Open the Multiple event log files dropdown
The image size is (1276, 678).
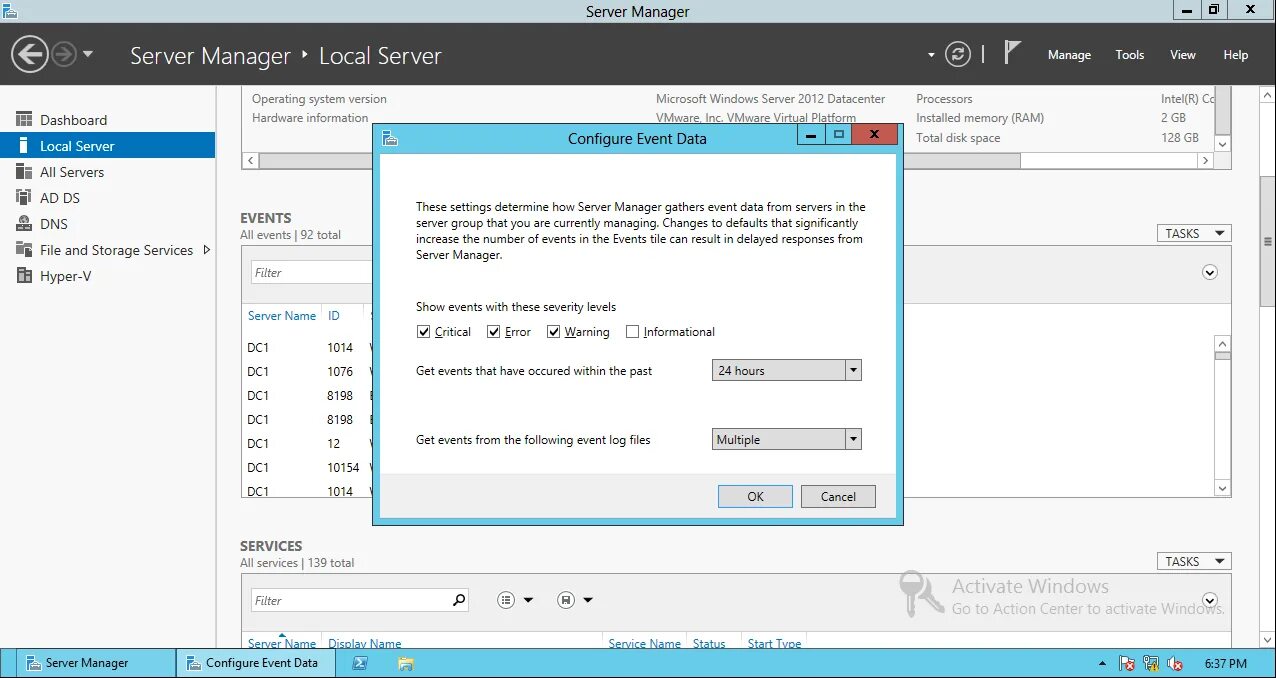click(853, 439)
